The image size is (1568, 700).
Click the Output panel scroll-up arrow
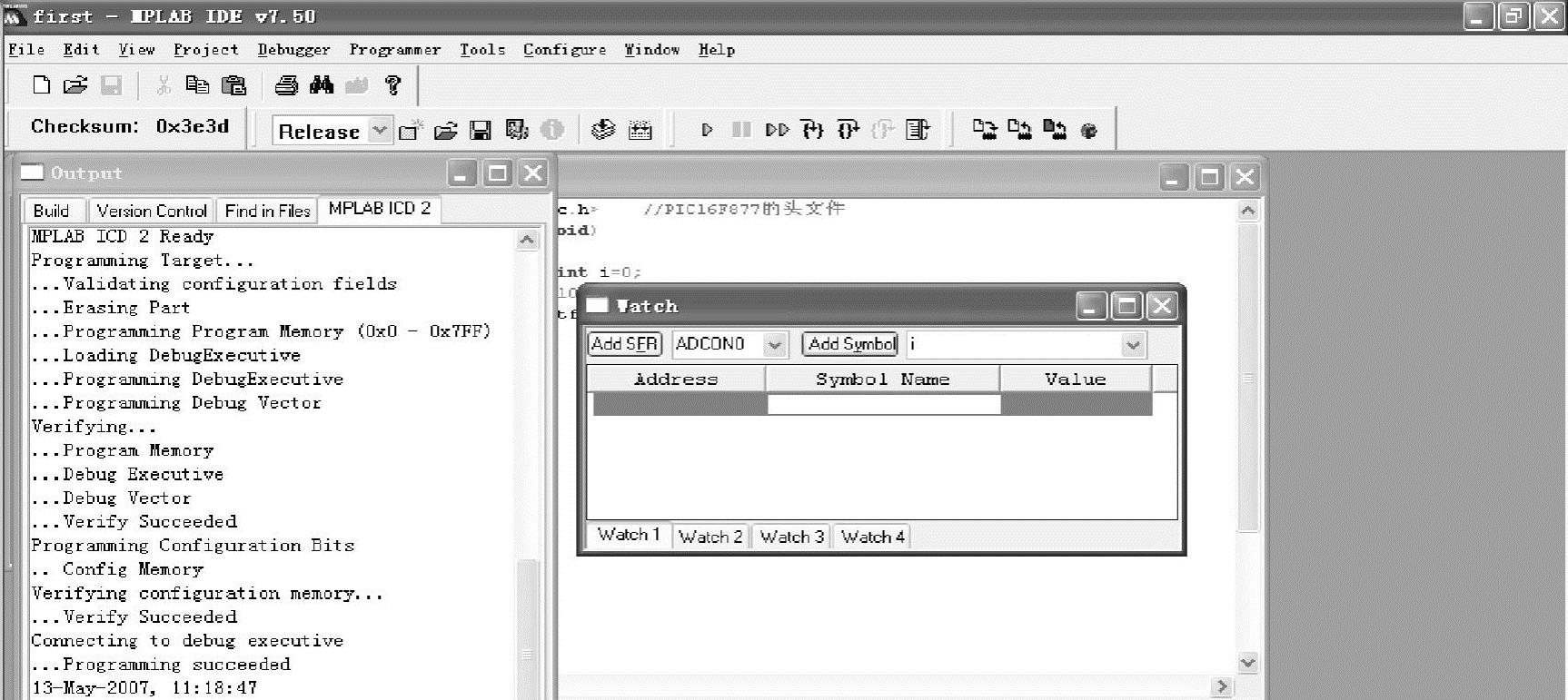(527, 240)
